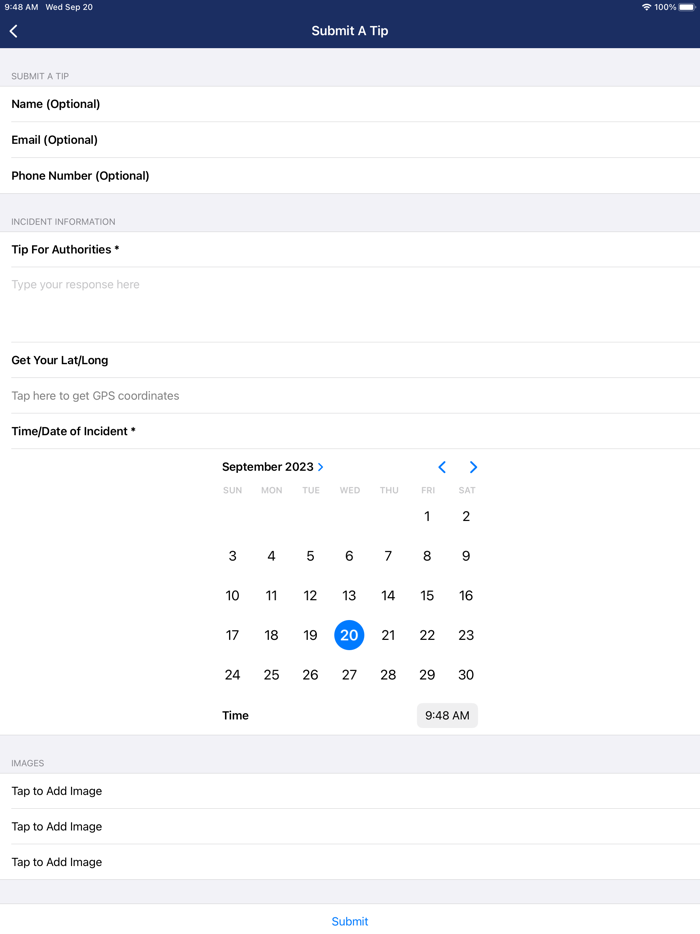Select September 3 on the calendar
This screenshot has width=700, height=934.
232,556
